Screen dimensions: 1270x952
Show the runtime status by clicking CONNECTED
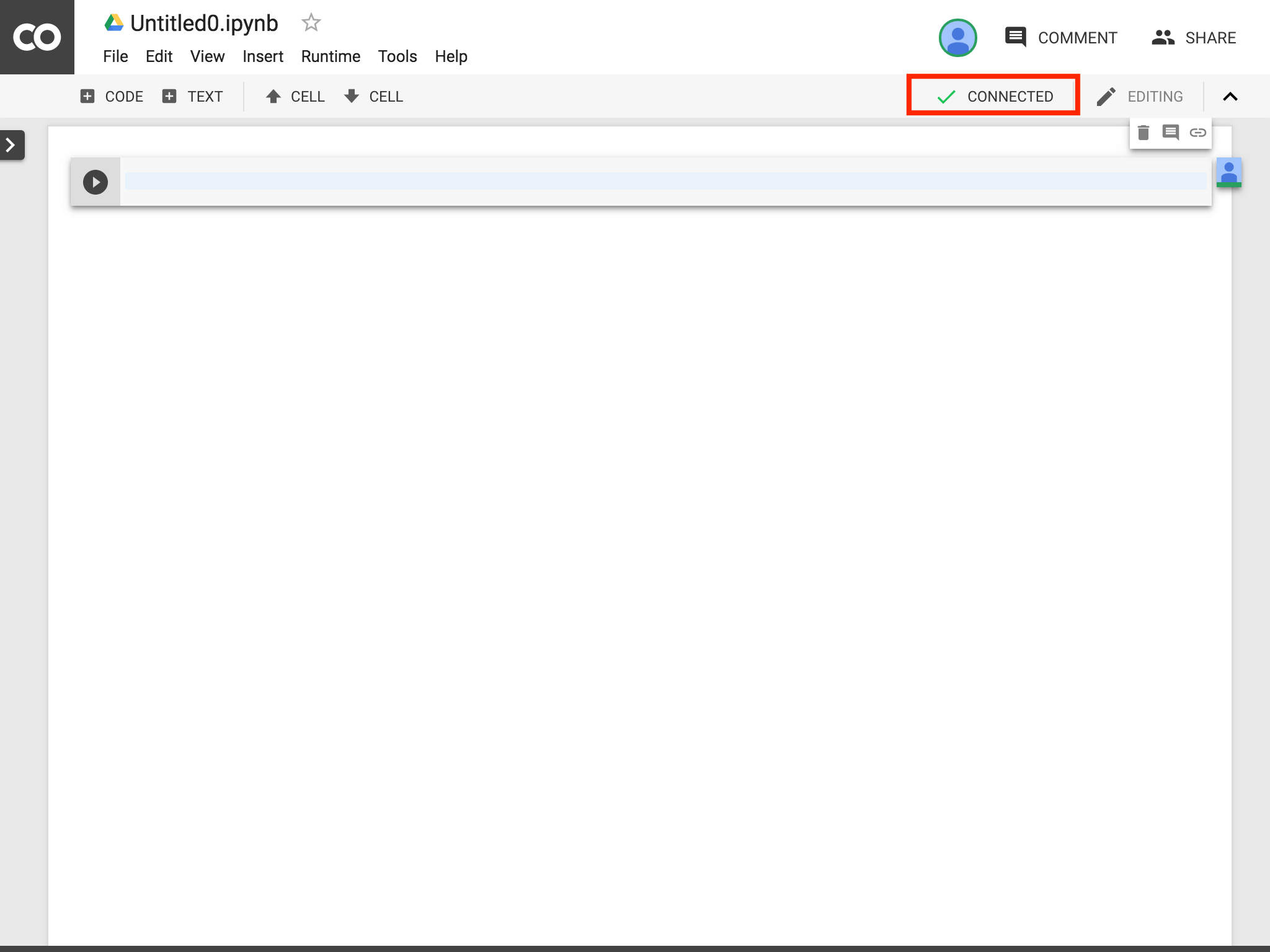993,96
